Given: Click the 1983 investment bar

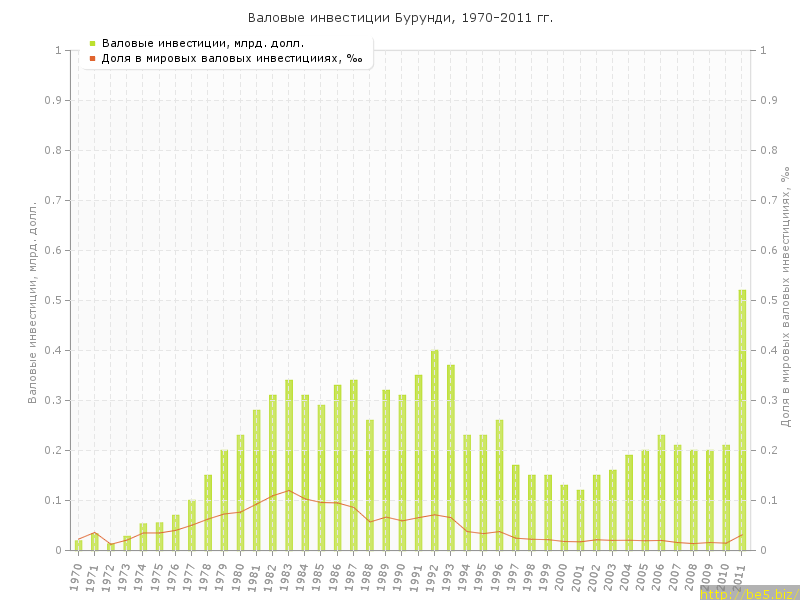Looking at the screenshot, I should (289, 465).
